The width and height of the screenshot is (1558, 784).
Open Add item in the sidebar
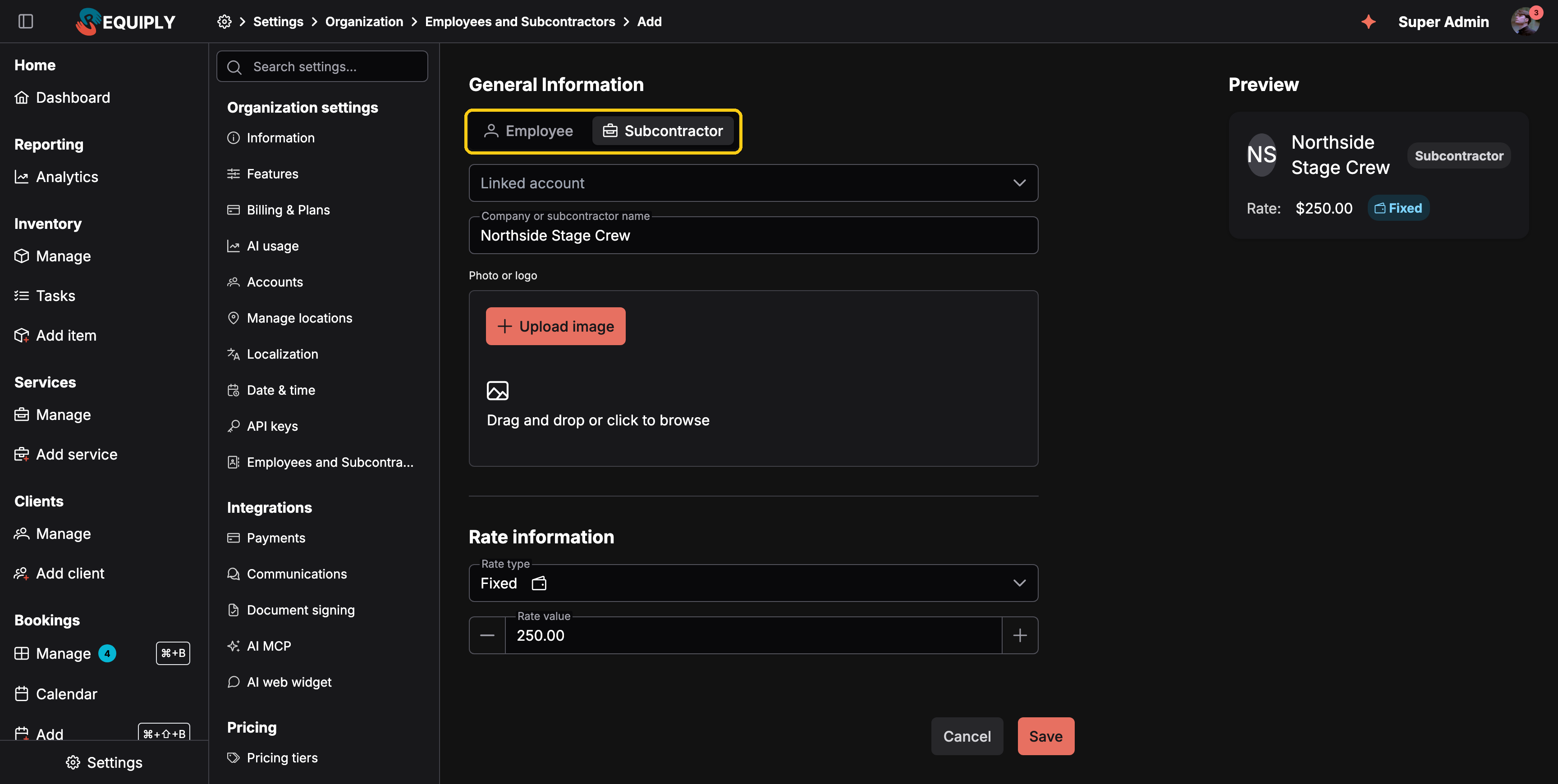click(55, 336)
